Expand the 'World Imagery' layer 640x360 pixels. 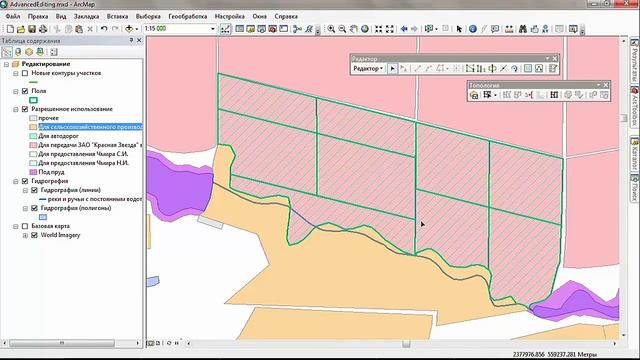click(x=25, y=235)
